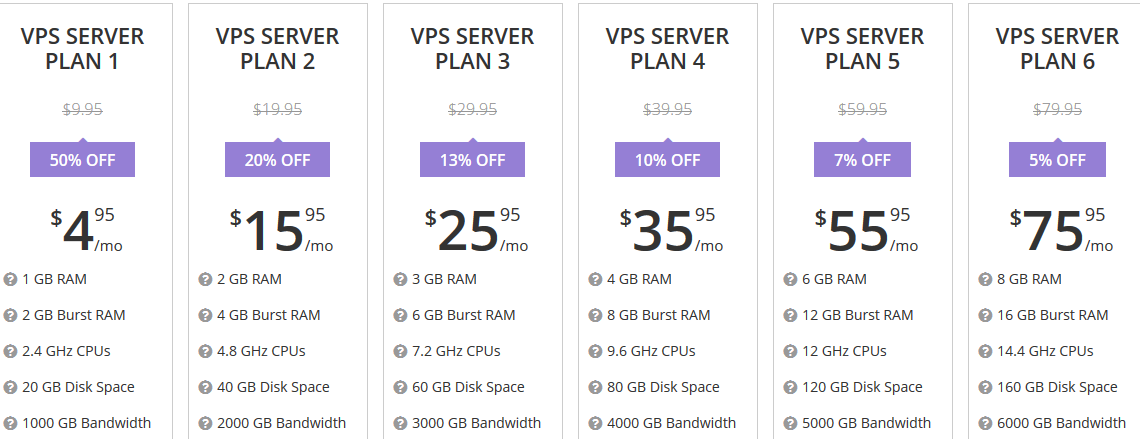Show info icon for 2.4 GHz CPUs

click(x=10, y=351)
